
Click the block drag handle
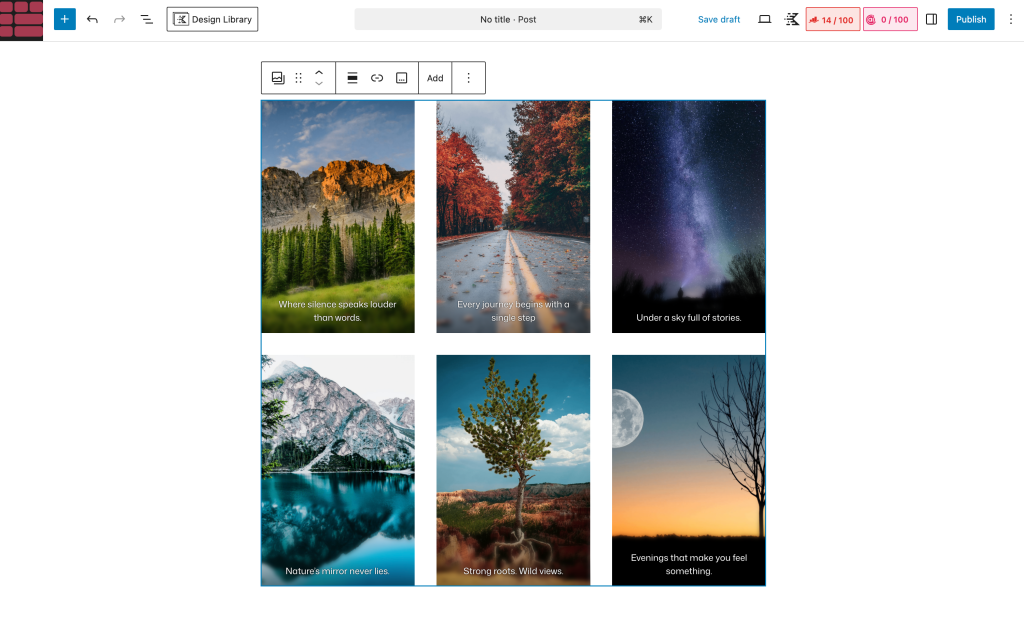coord(298,78)
